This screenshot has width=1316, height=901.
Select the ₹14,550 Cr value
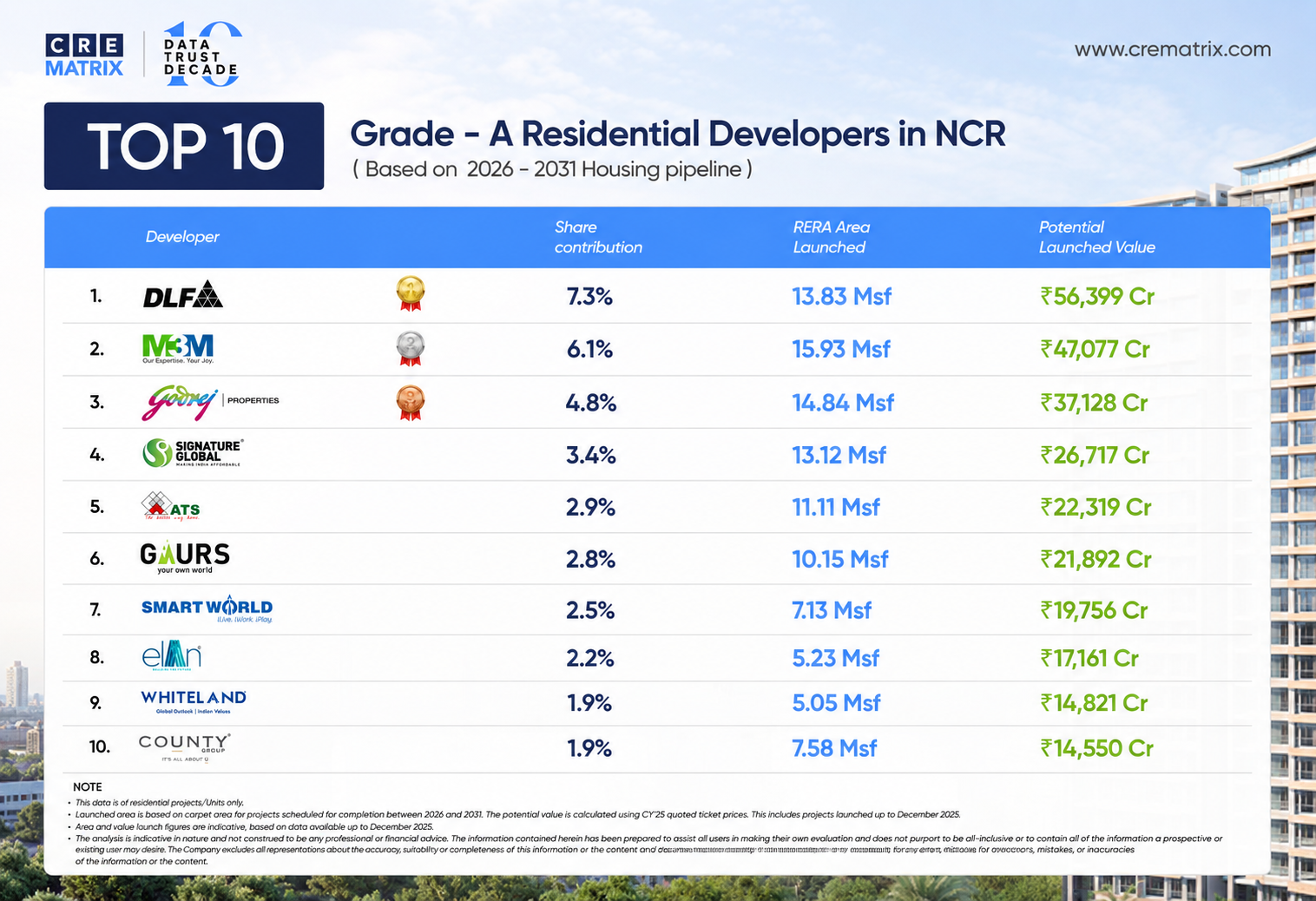(1096, 748)
